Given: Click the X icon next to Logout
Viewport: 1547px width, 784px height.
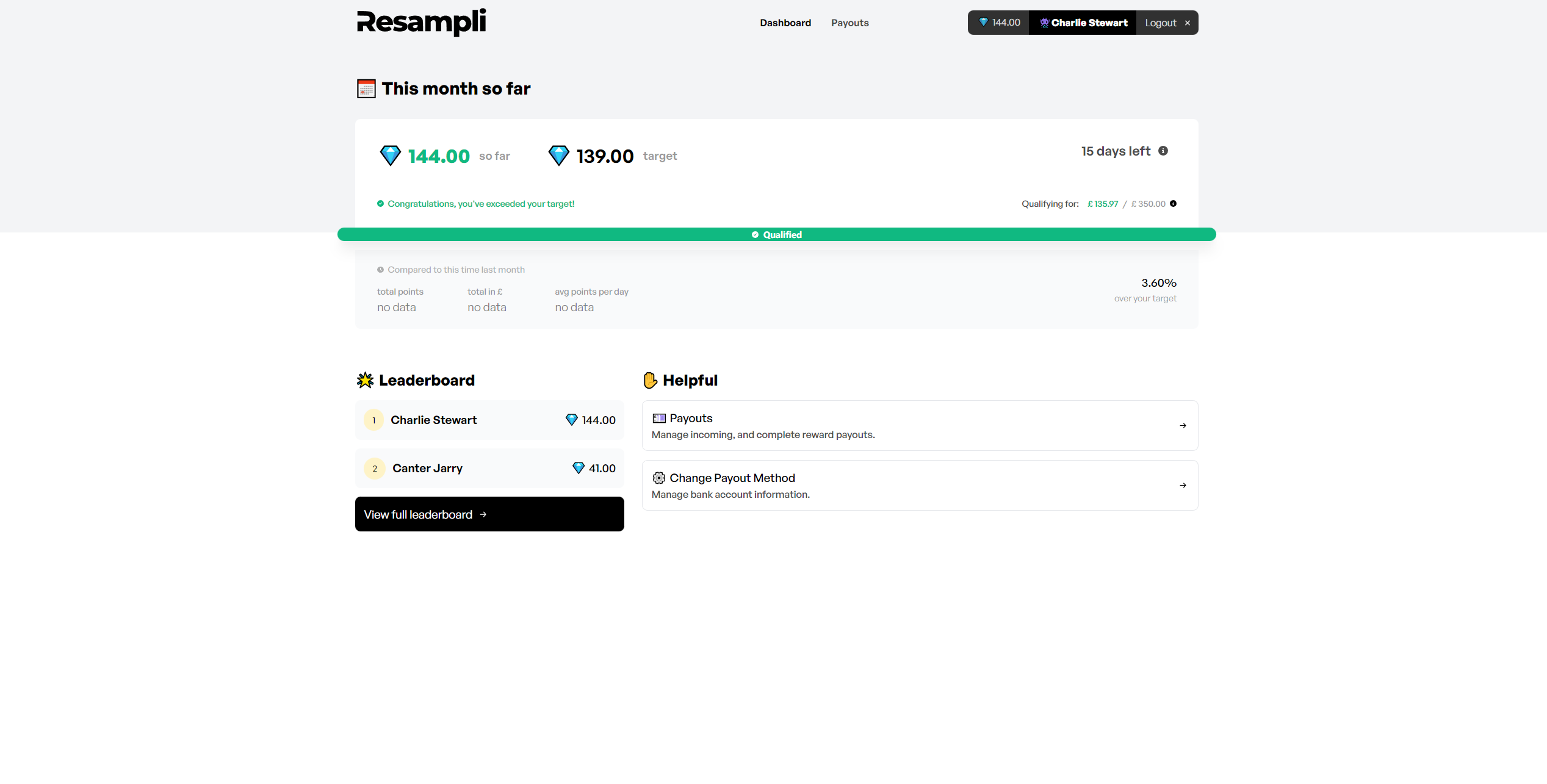Looking at the screenshot, I should click(1188, 23).
